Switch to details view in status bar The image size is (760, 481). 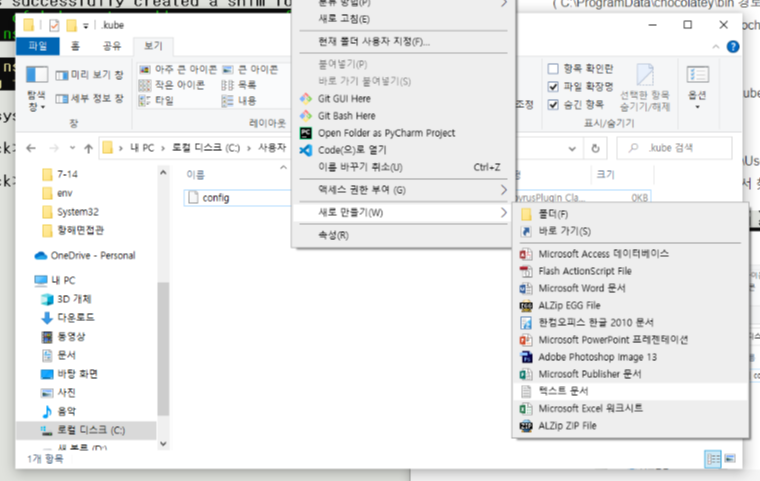coord(713,458)
